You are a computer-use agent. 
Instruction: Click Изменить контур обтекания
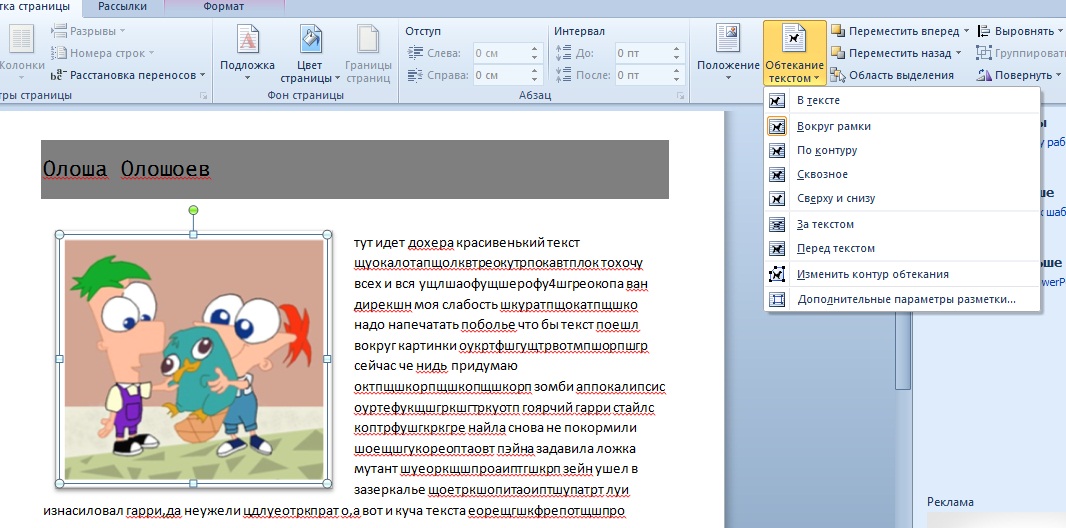coord(902,275)
